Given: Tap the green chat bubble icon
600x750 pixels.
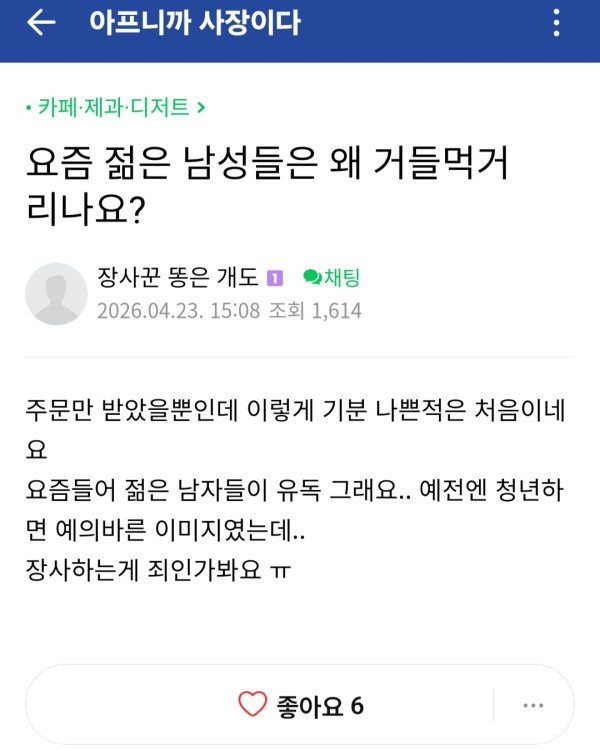Looking at the screenshot, I should (311, 277).
